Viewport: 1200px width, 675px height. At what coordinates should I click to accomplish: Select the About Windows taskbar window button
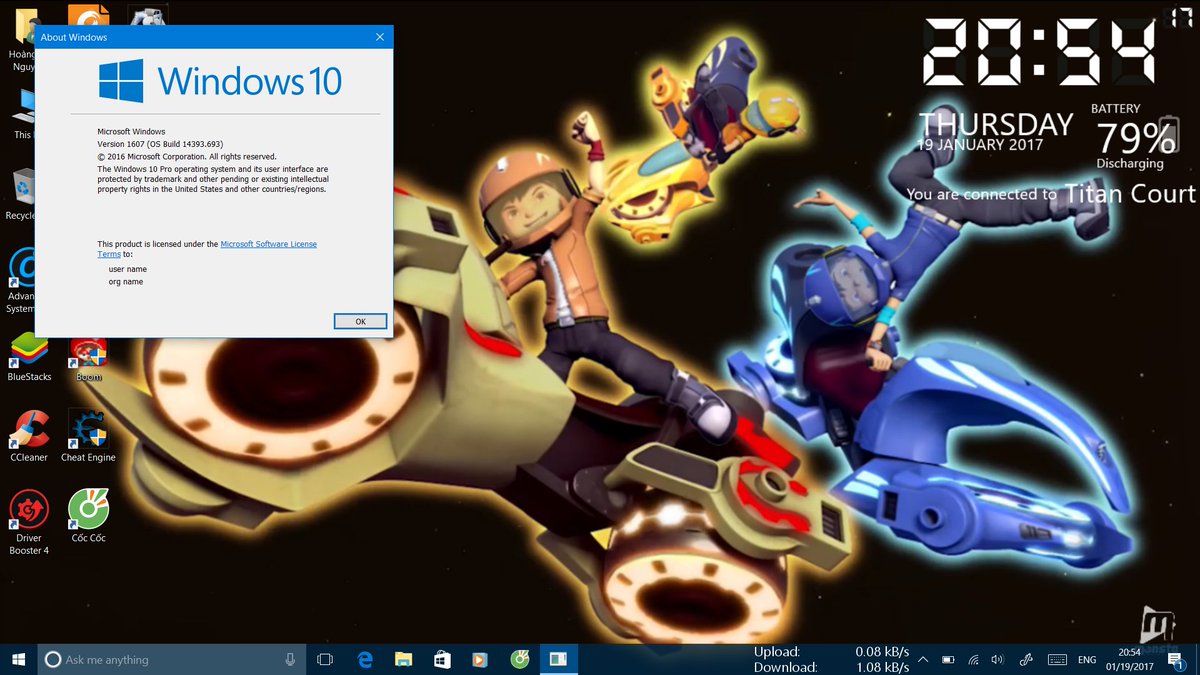558,659
